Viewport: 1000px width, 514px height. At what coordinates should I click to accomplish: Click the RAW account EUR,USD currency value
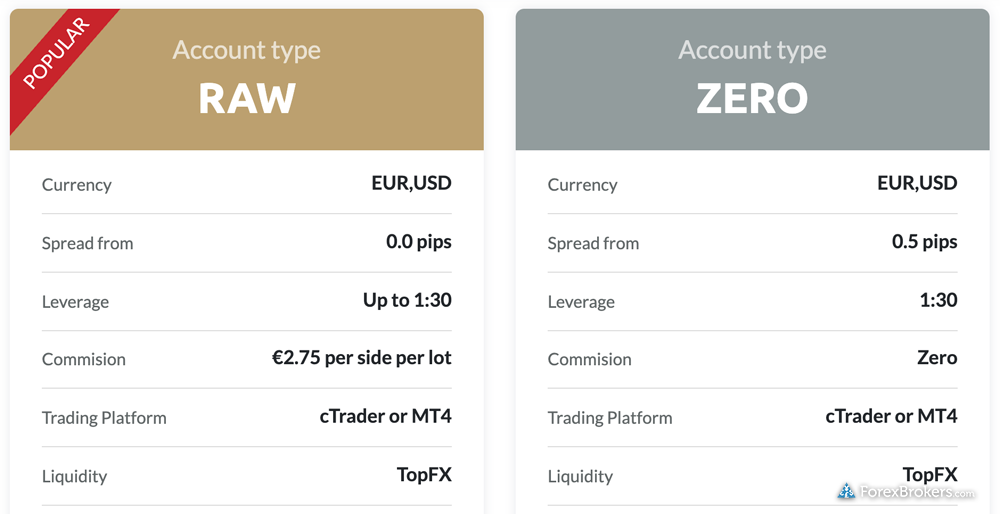pos(411,184)
